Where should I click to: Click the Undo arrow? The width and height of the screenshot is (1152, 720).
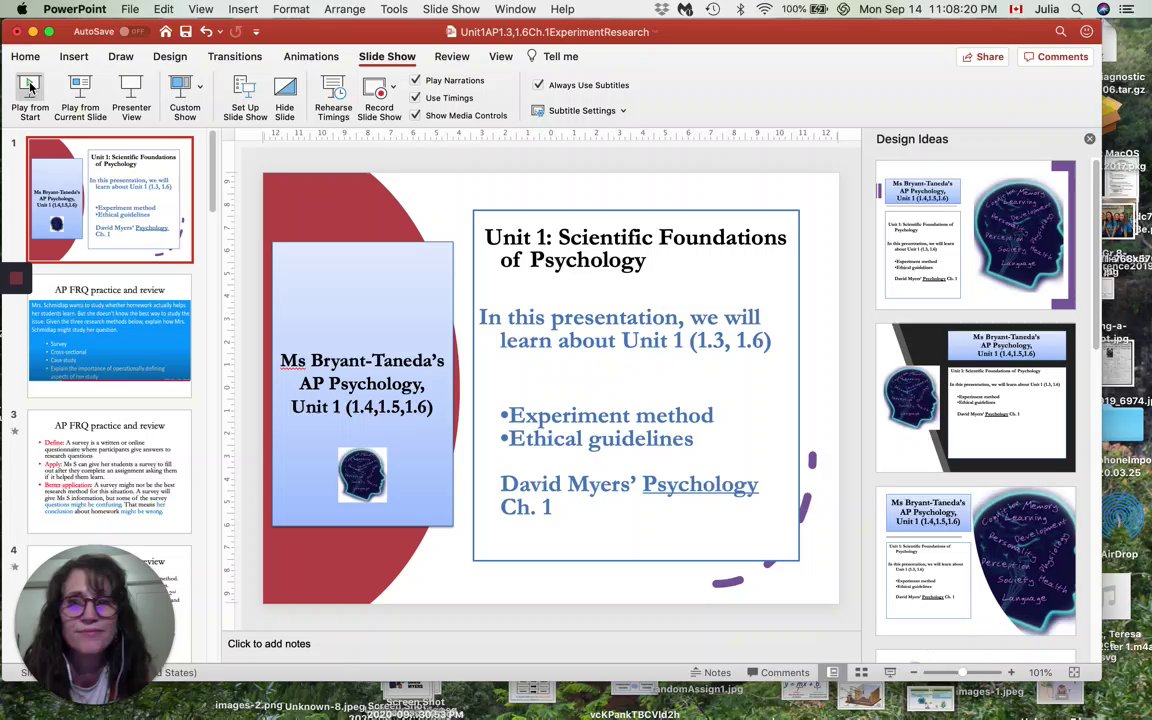click(206, 32)
